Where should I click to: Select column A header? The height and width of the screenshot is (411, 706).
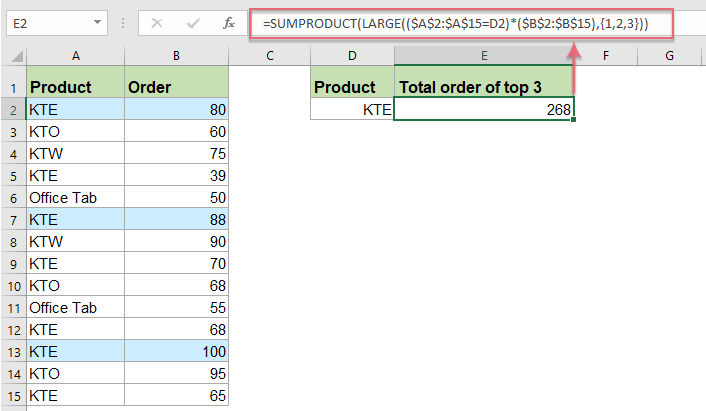[x=75, y=56]
